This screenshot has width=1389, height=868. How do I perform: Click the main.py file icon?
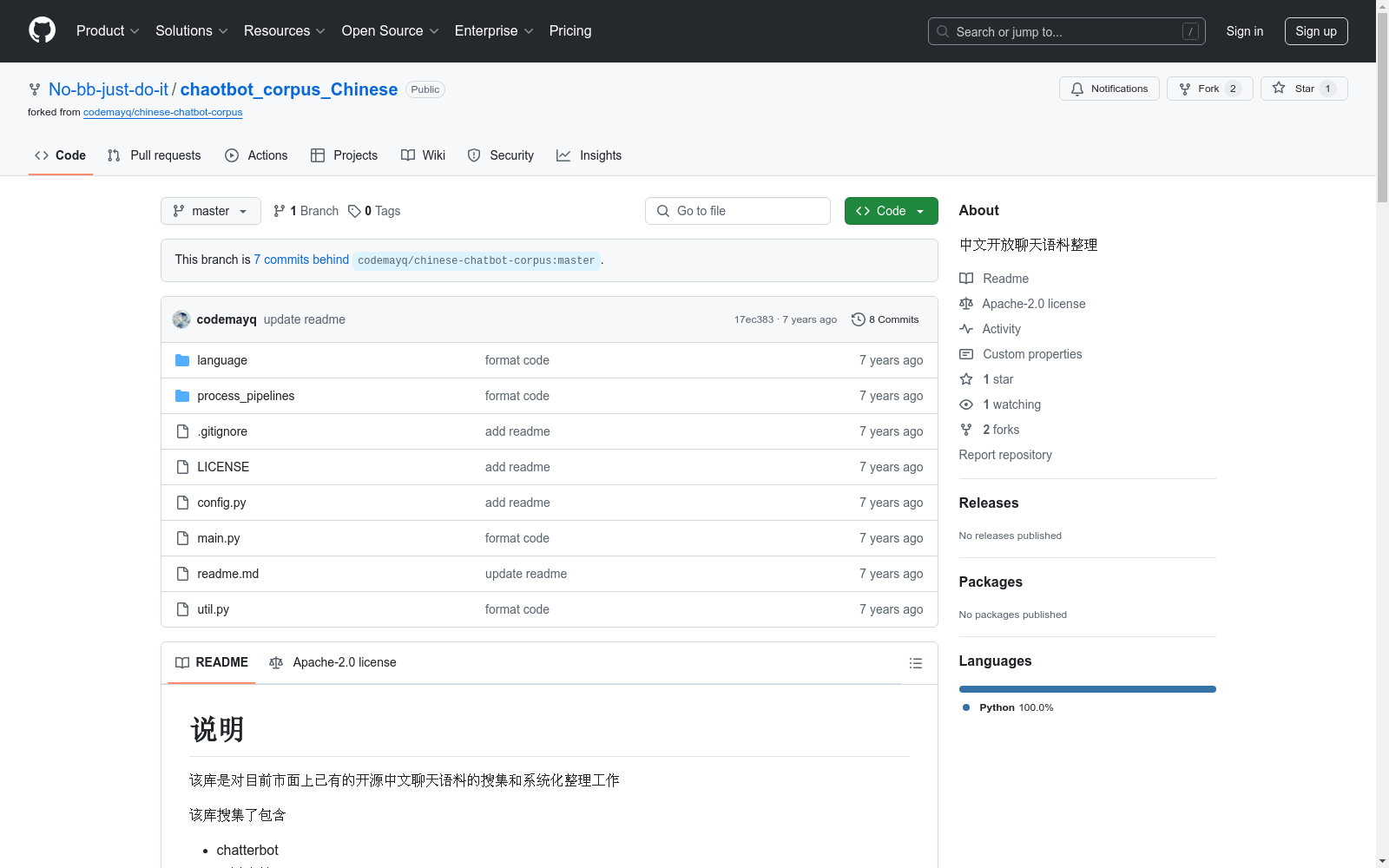tap(182, 538)
